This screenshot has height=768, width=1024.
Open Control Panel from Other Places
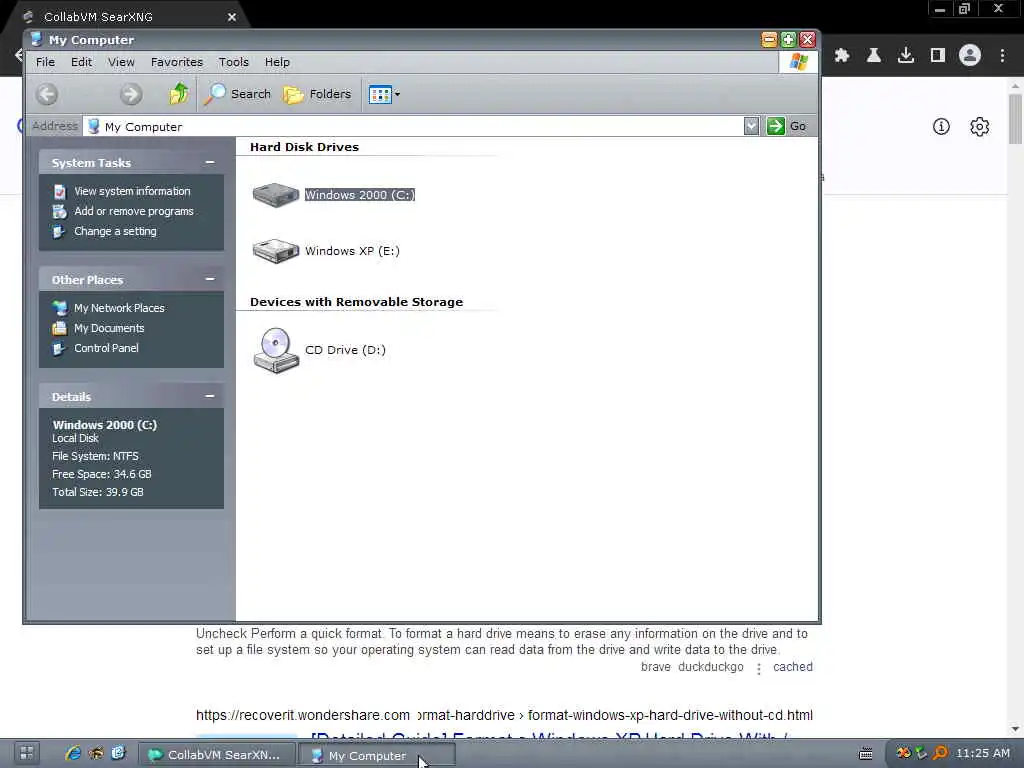coord(106,348)
